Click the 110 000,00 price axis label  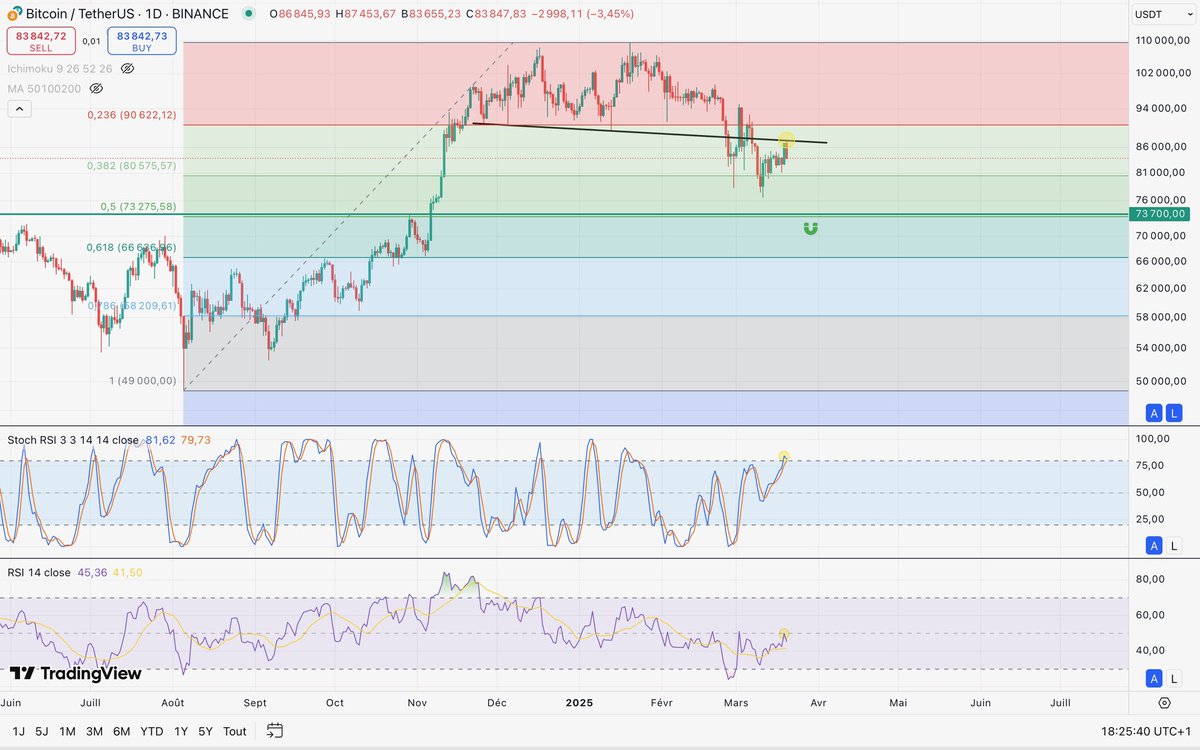pos(1160,40)
